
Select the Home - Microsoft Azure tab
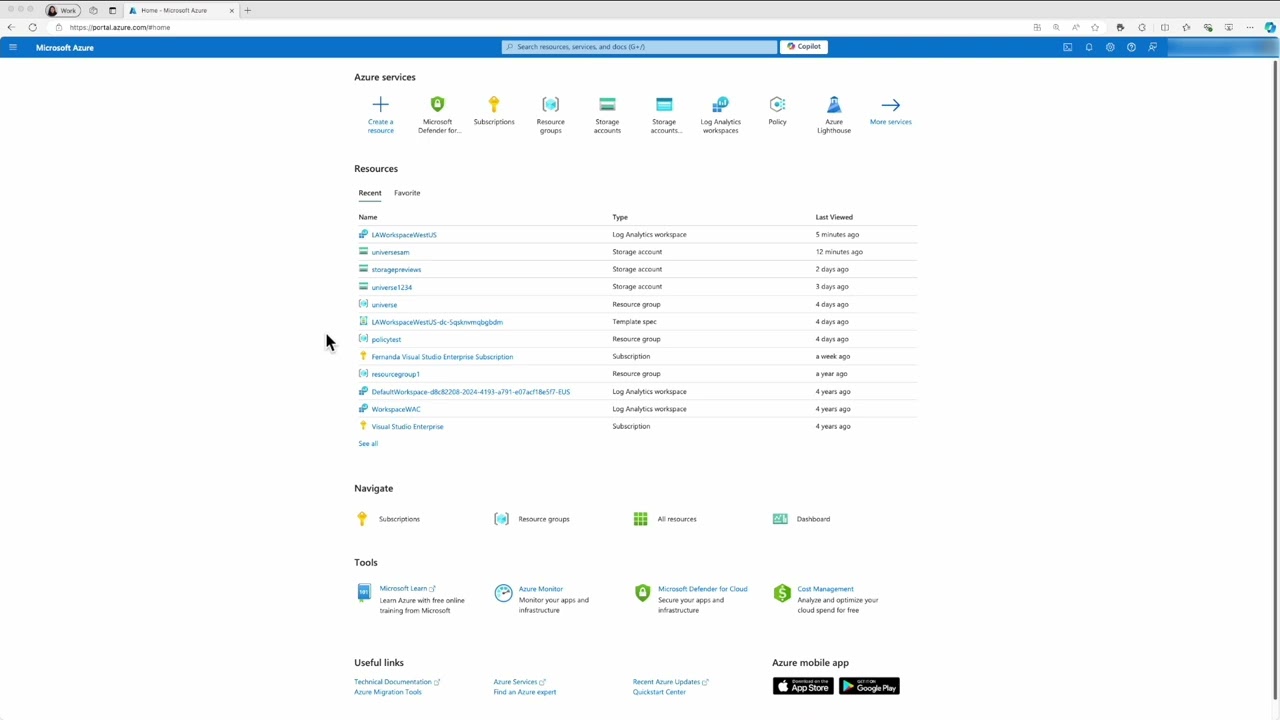tap(181, 10)
